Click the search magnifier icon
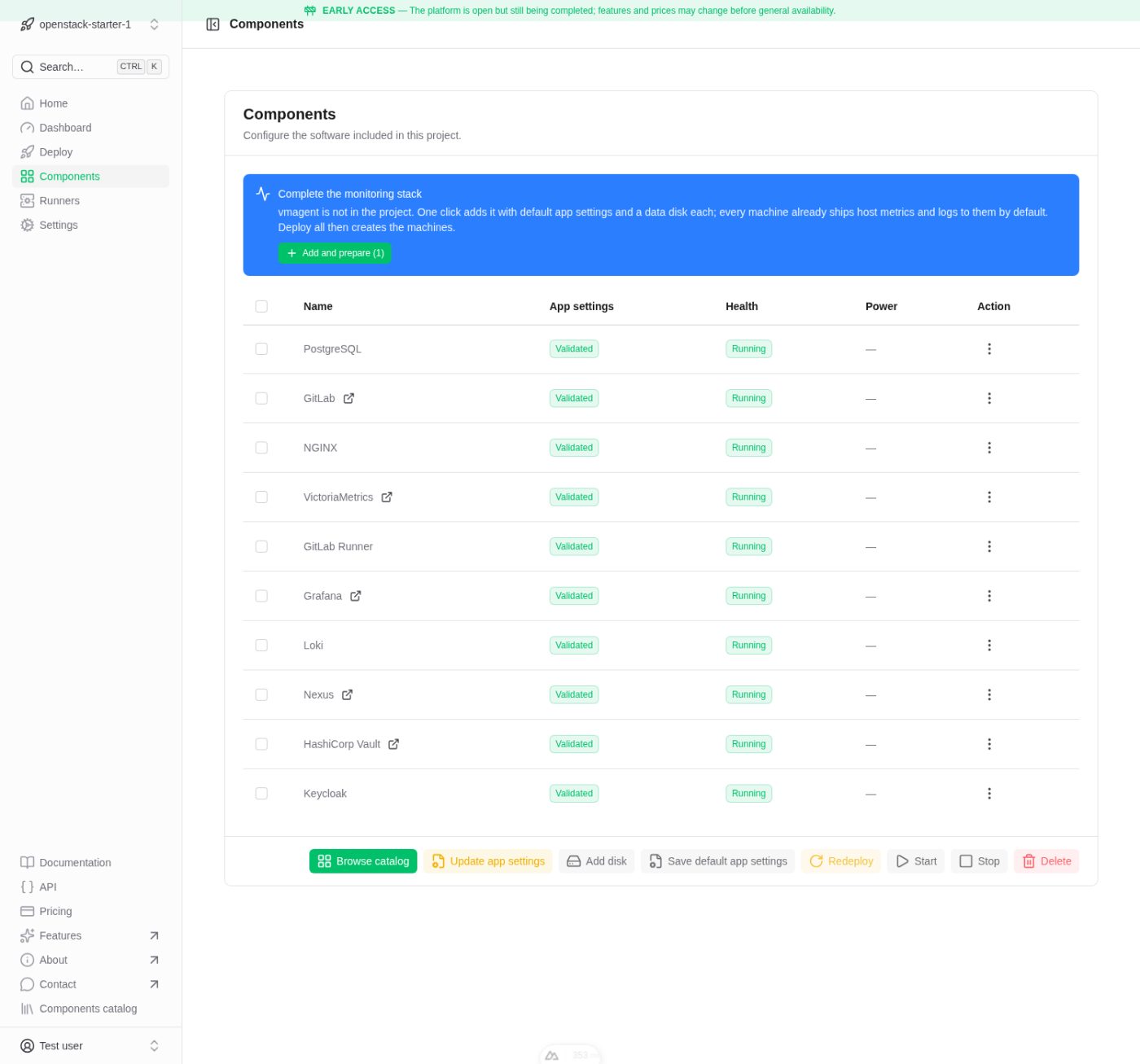The height and width of the screenshot is (1064, 1140). (27, 67)
